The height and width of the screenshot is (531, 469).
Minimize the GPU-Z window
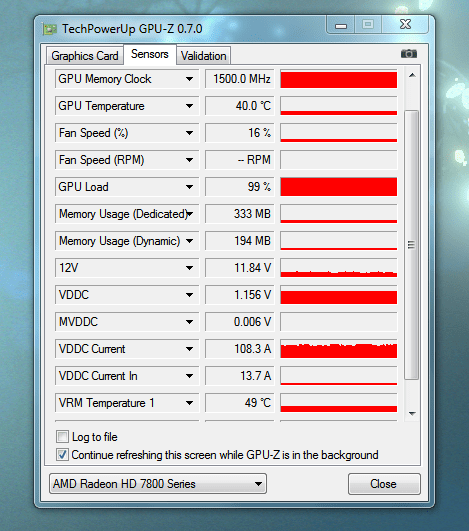(x=341, y=25)
